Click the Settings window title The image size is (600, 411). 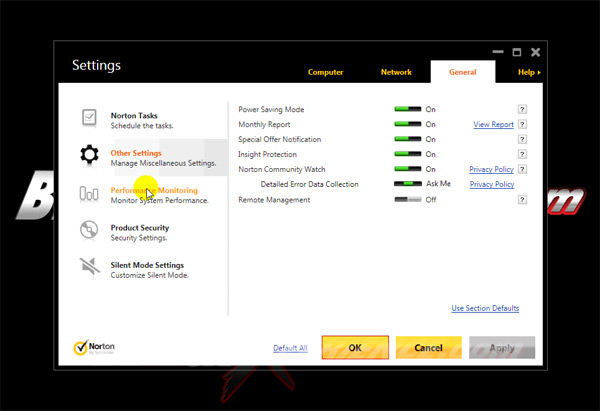point(96,65)
